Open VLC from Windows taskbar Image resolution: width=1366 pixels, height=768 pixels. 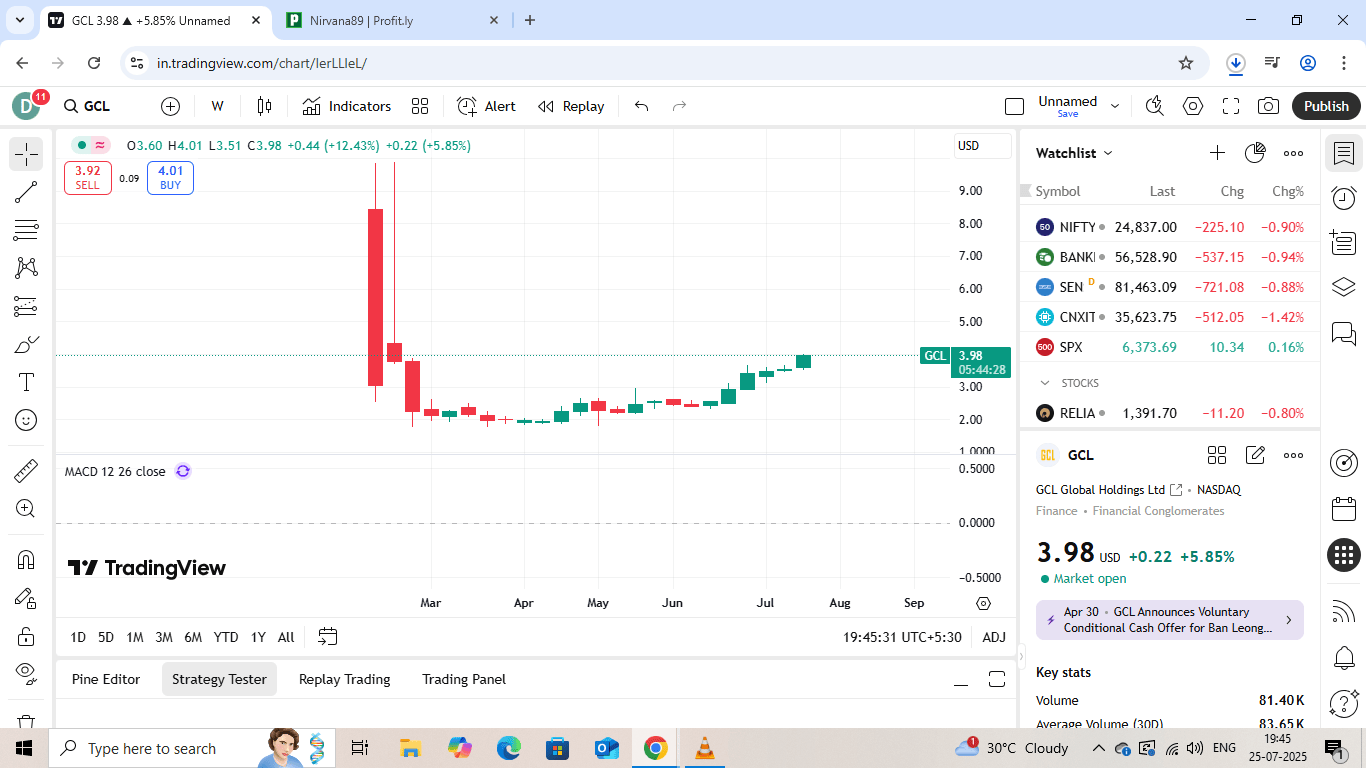click(704, 748)
